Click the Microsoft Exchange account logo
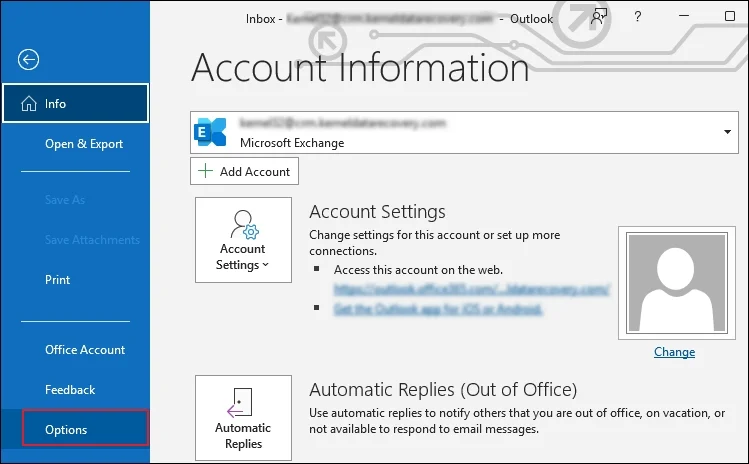Screen dimensions: 749x464 click(210, 132)
